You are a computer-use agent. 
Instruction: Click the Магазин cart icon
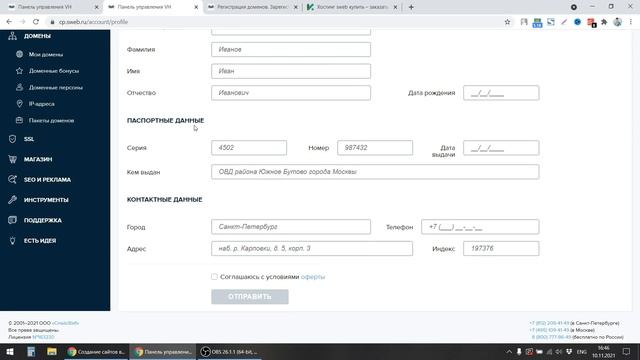tap(13, 159)
